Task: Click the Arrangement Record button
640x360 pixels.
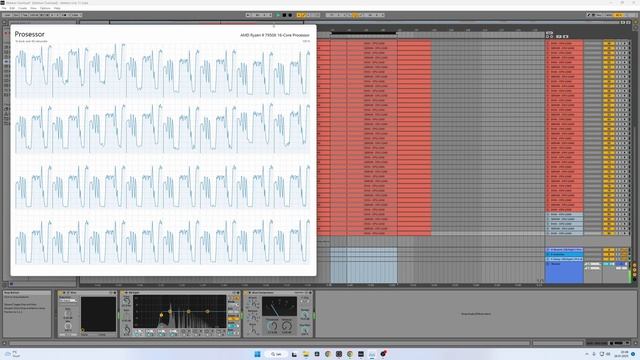Action: 290,15
